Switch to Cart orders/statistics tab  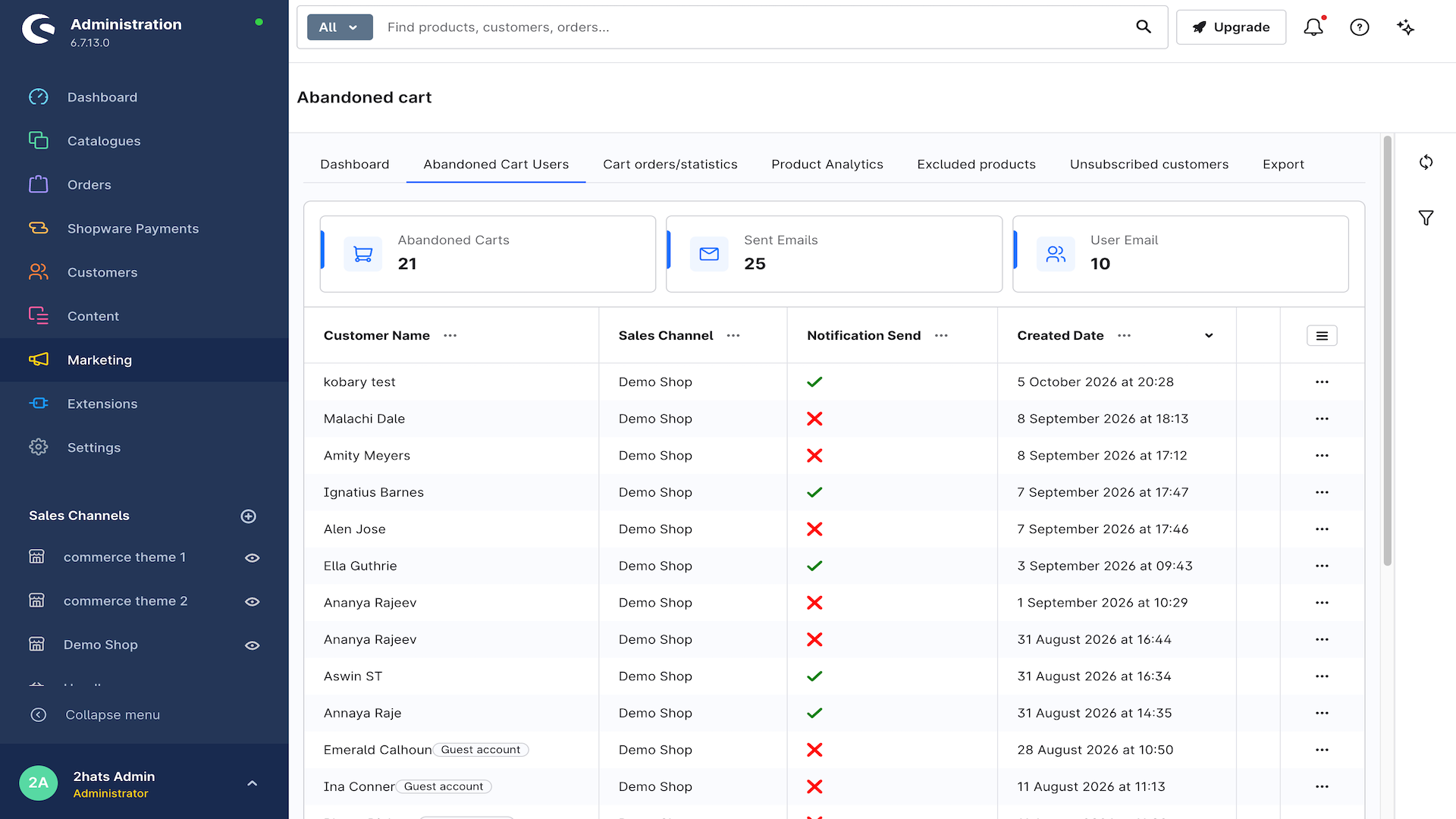click(x=670, y=165)
